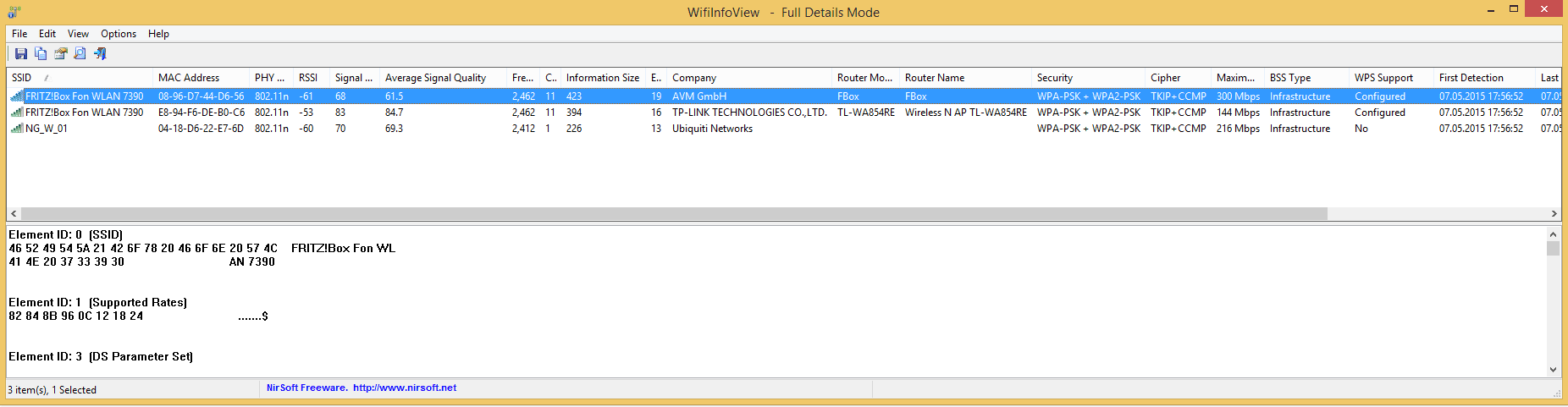Open the View menu

pos(78,34)
